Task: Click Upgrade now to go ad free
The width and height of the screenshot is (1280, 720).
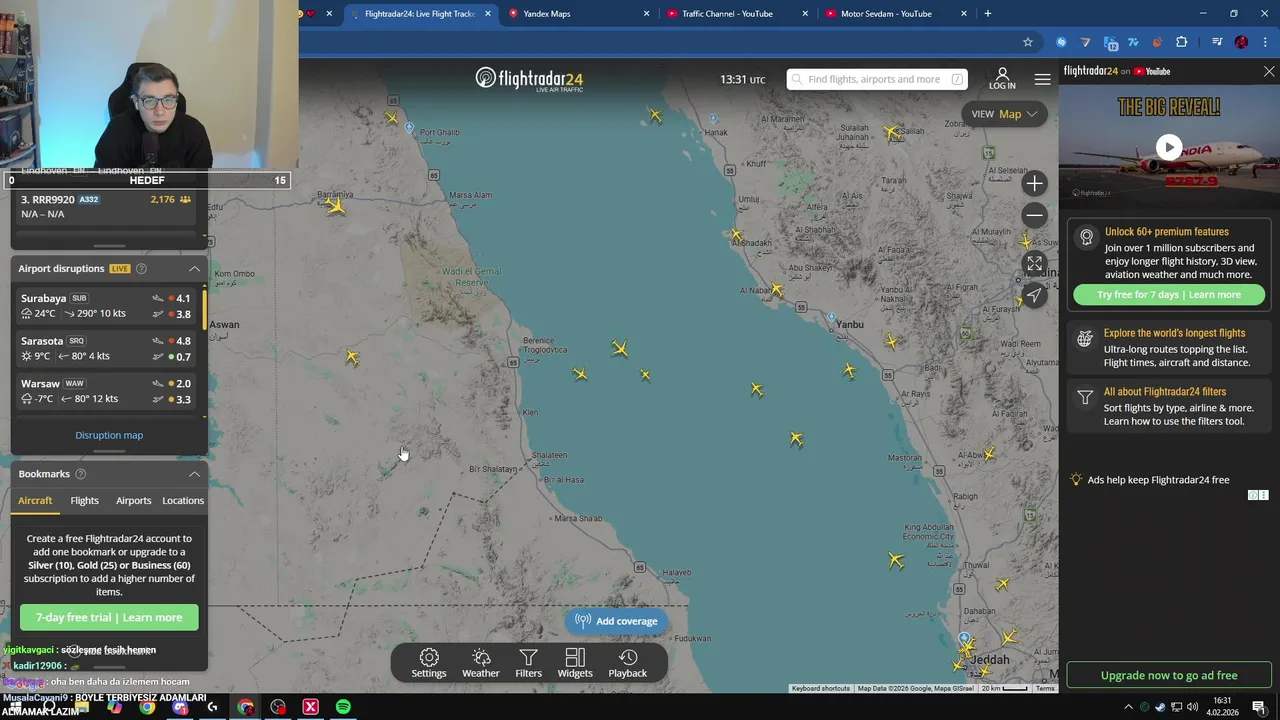Action: 1169,675
